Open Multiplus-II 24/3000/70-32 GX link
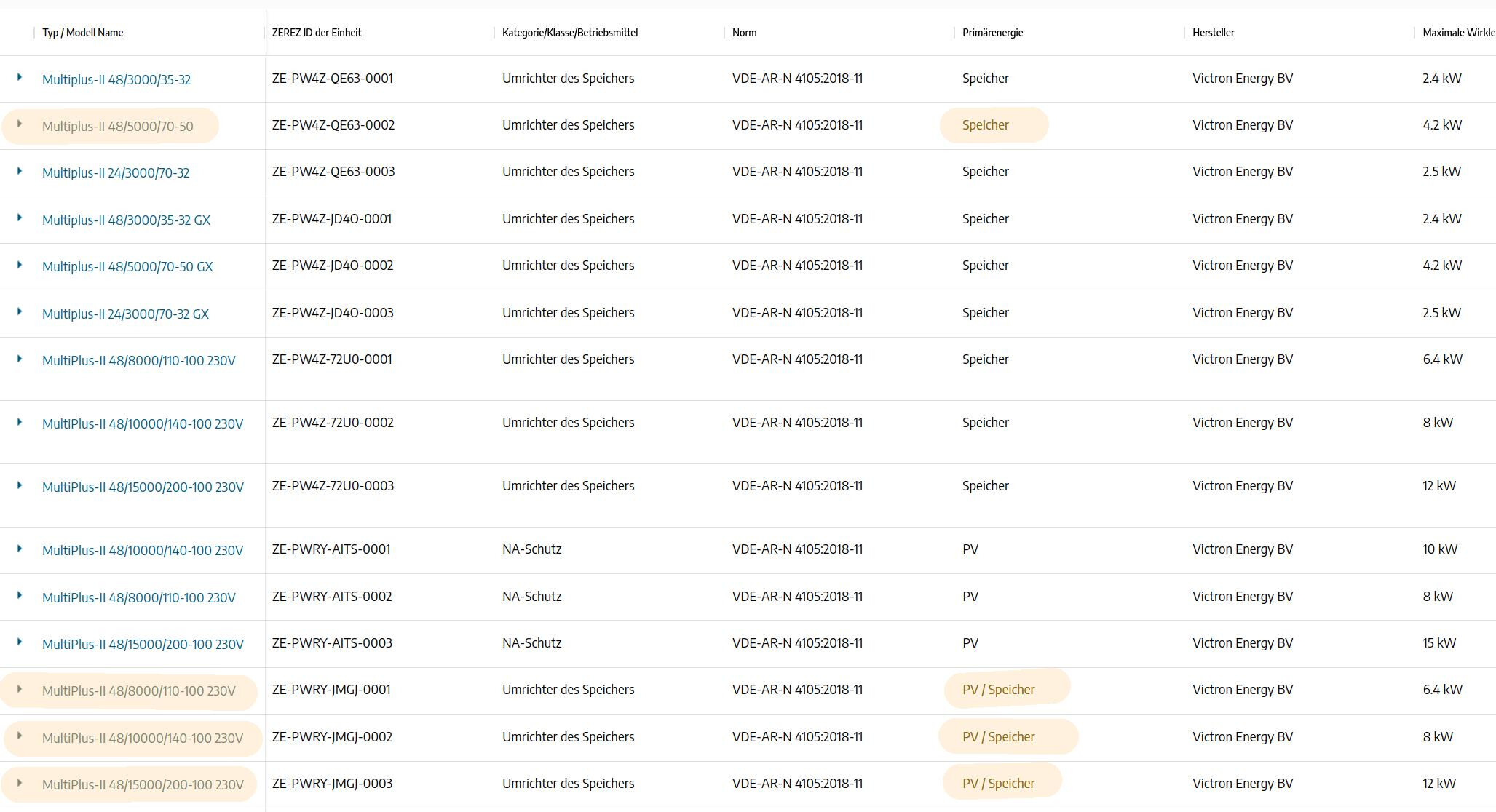Screen dimensions: 1496x812 [125, 314]
